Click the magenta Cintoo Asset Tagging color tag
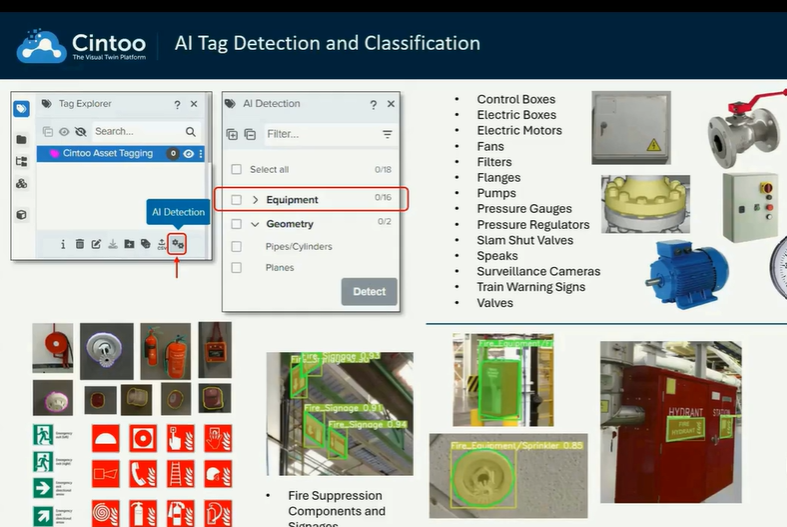This screenshot has height=527, width=787. (54, 154)
